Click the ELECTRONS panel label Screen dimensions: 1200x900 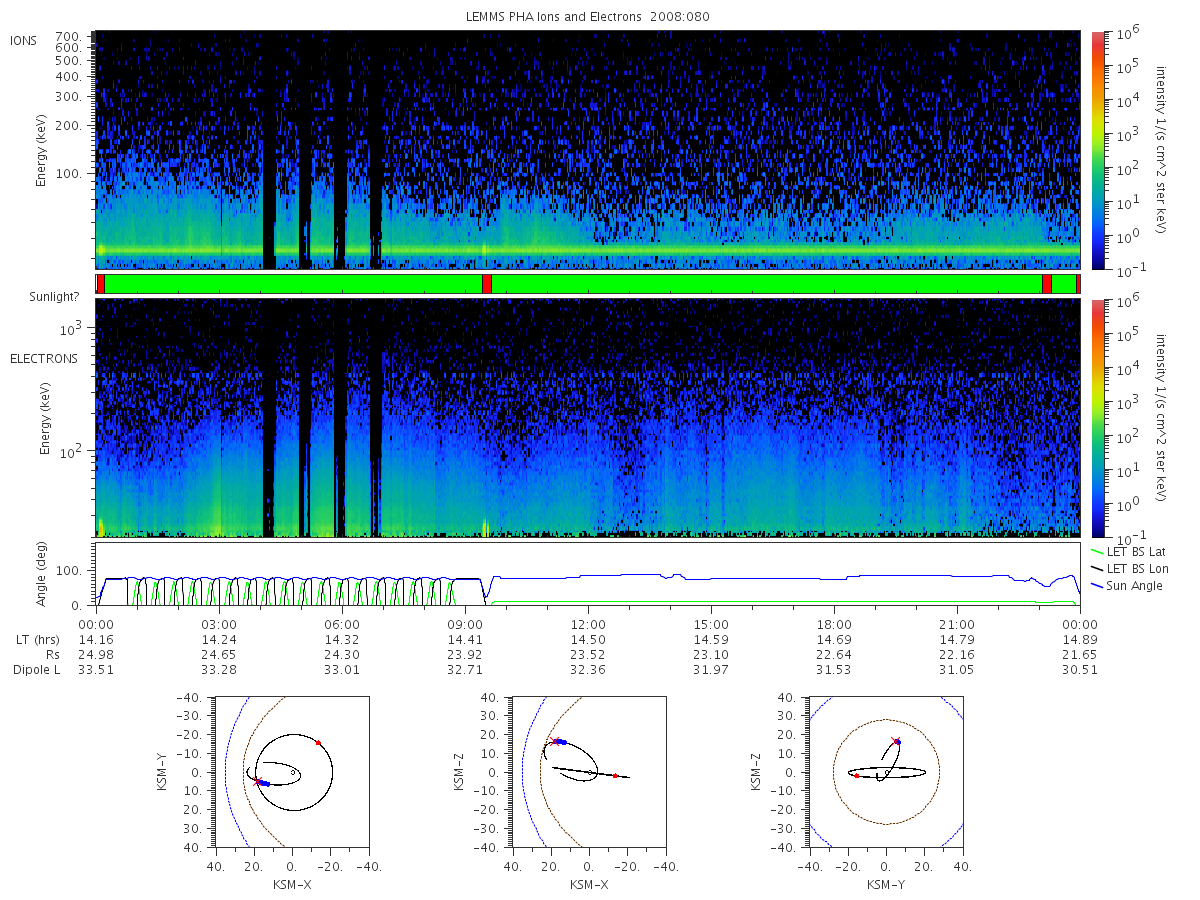click(43, 358)
